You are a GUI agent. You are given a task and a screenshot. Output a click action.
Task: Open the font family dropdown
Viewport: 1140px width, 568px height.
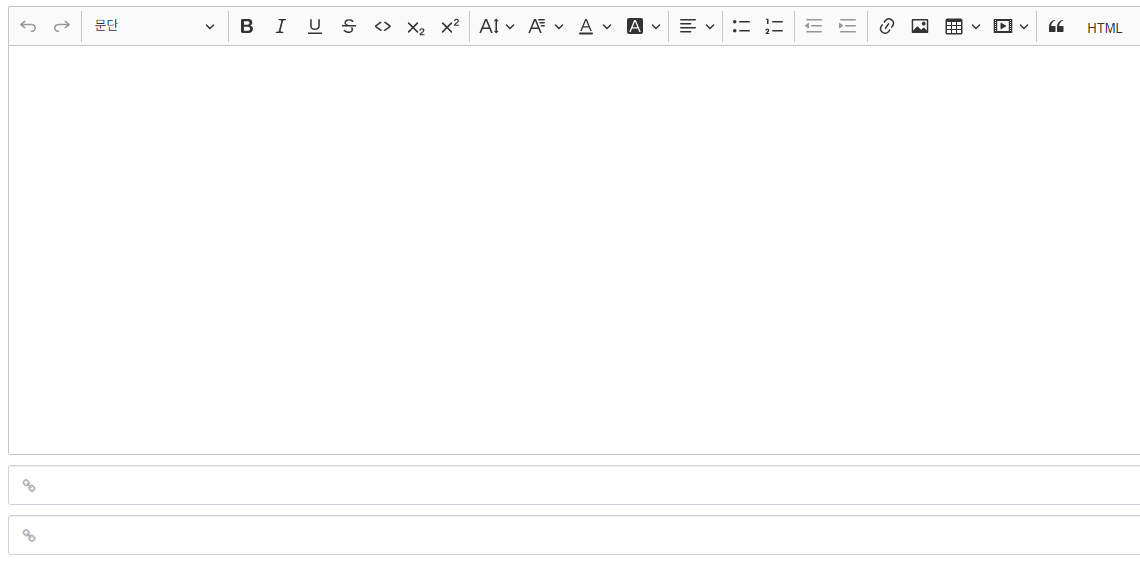coord(546,27)
